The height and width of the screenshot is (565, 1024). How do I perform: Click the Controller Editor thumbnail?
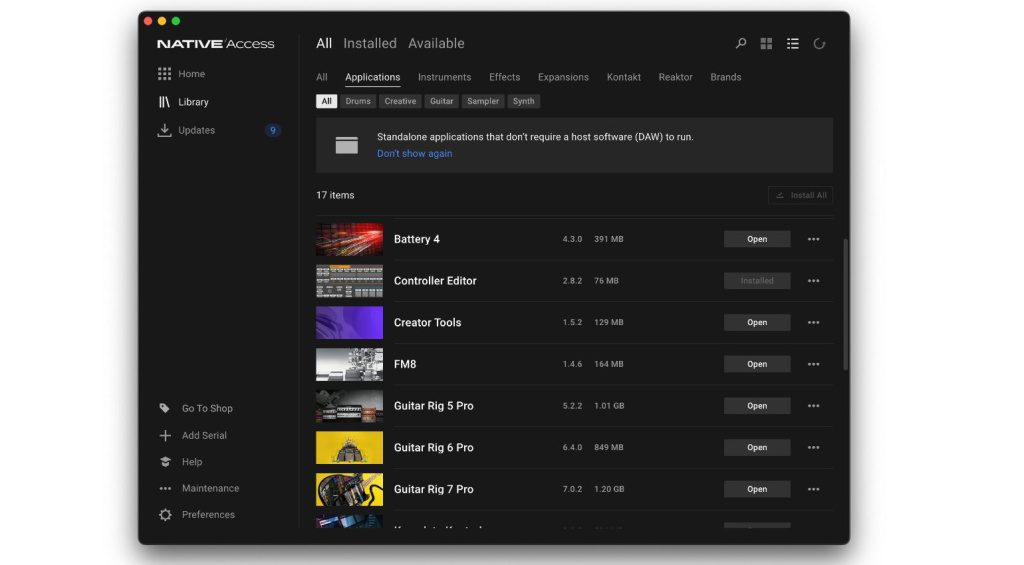[349, 281]
